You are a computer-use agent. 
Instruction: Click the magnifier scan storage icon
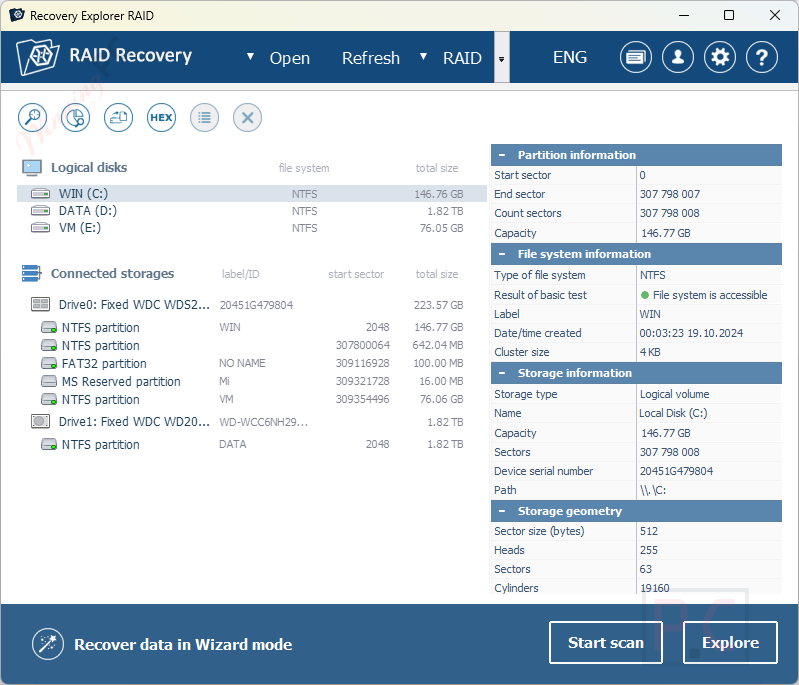pos(33,118)
